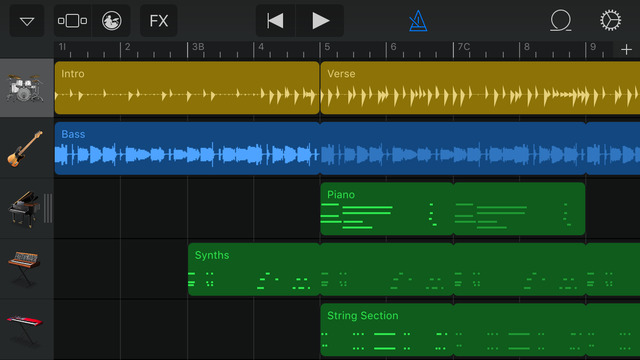Open the loop browser icon
The width and height of the screenshot is (640, 360).
(561, 21)
